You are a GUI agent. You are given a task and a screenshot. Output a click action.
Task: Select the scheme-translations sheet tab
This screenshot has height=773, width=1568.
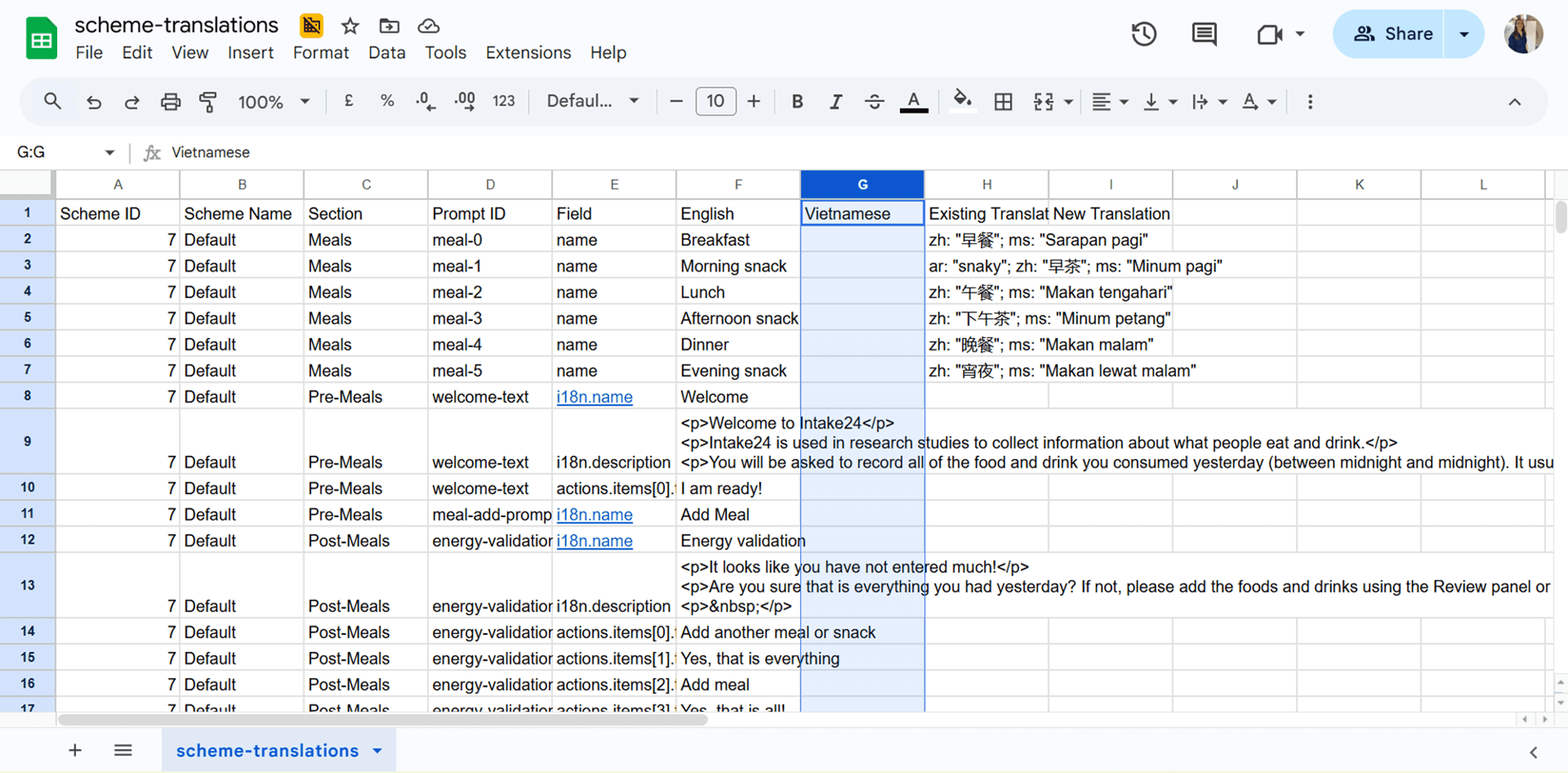[x=278, y=750]
